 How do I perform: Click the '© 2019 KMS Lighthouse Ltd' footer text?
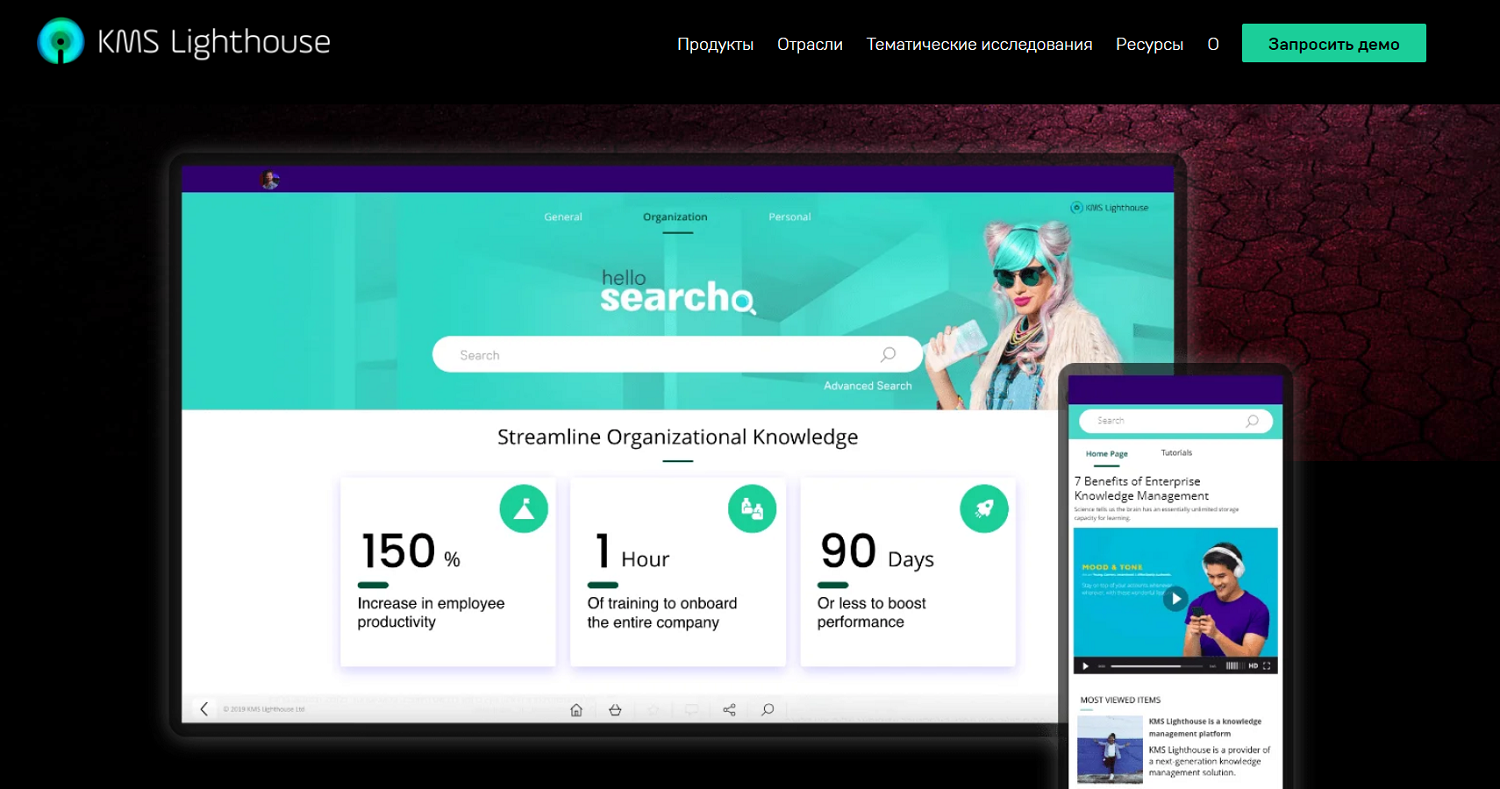pyautogui.click(x=263, y=709)
